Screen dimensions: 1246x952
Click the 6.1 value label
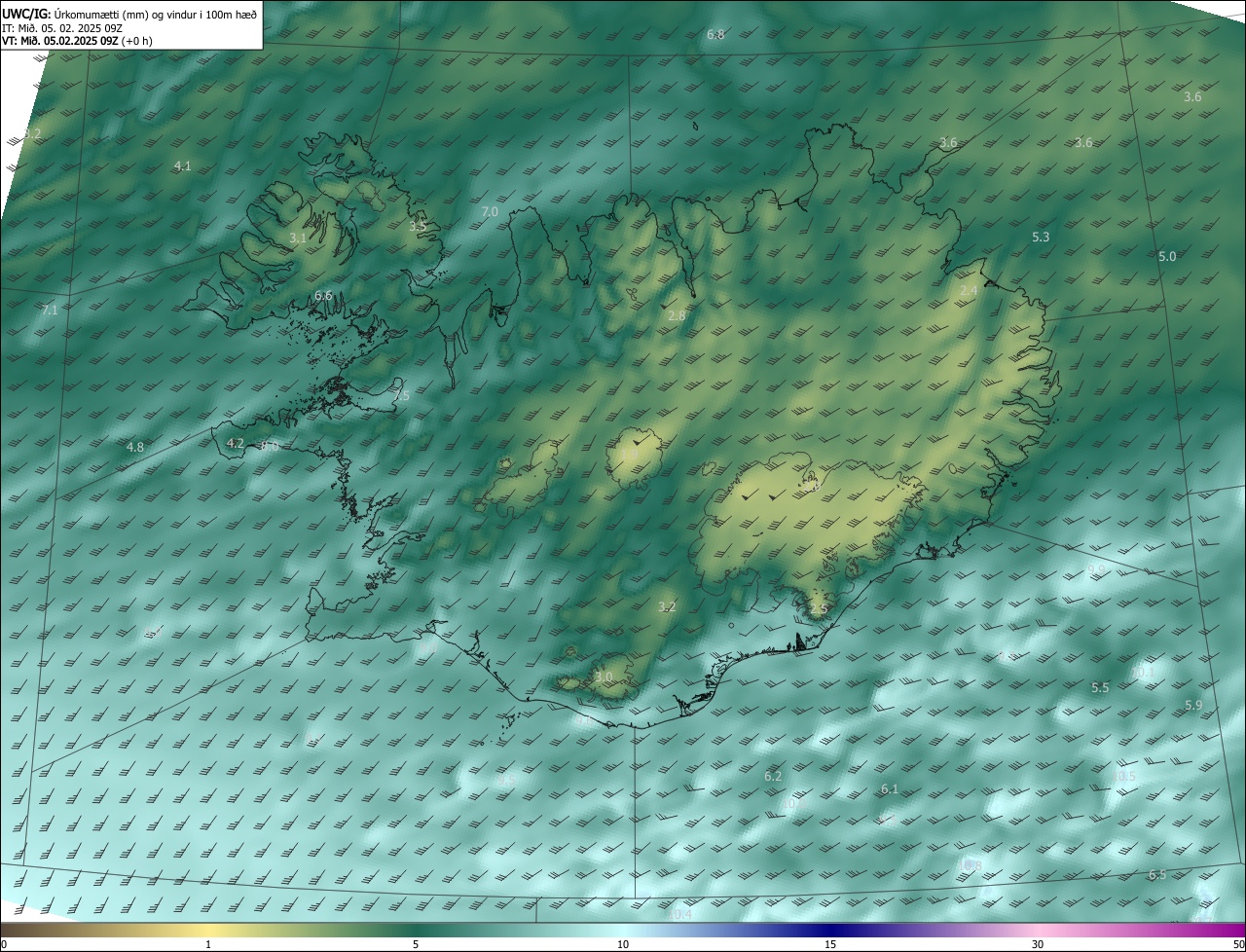tap(890, 789)
